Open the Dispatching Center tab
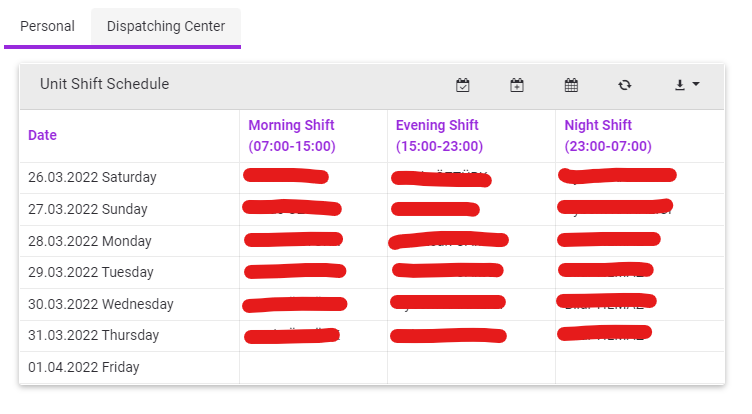752x414 pixels. click(x=166, y=26)
